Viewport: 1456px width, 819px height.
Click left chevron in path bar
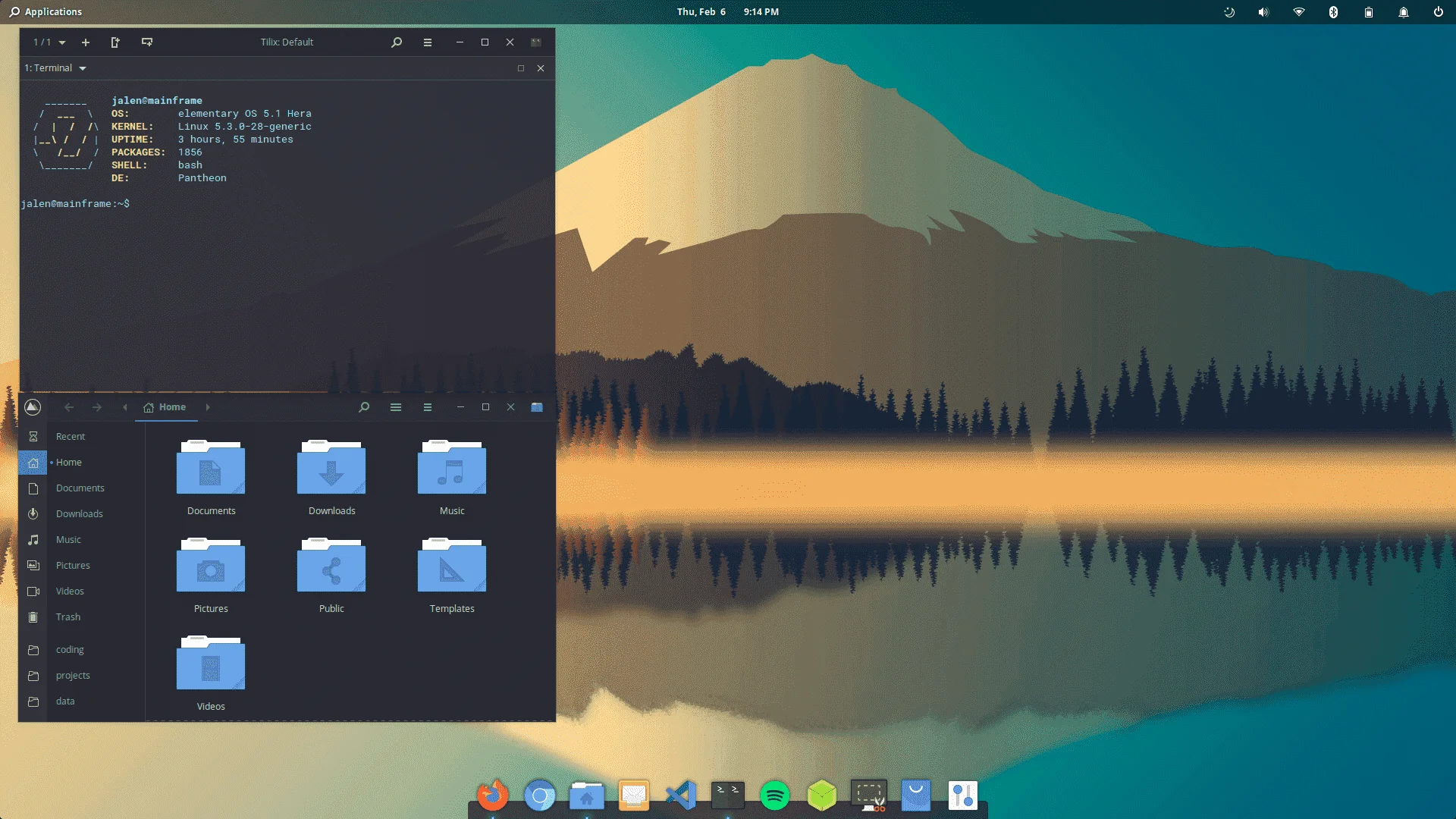coord(125,407)
